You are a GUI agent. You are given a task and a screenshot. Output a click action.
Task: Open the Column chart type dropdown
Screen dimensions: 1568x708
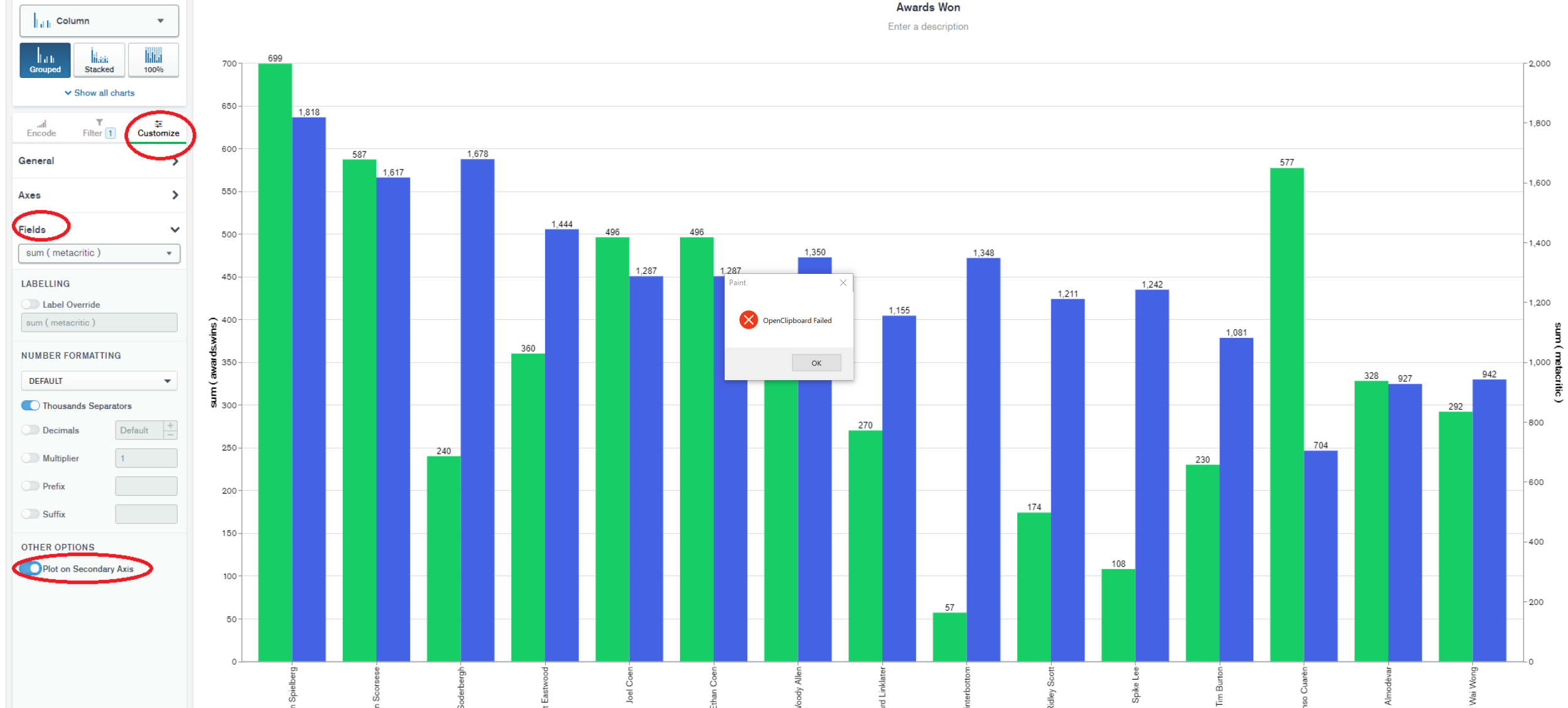[x=99, y=21]
